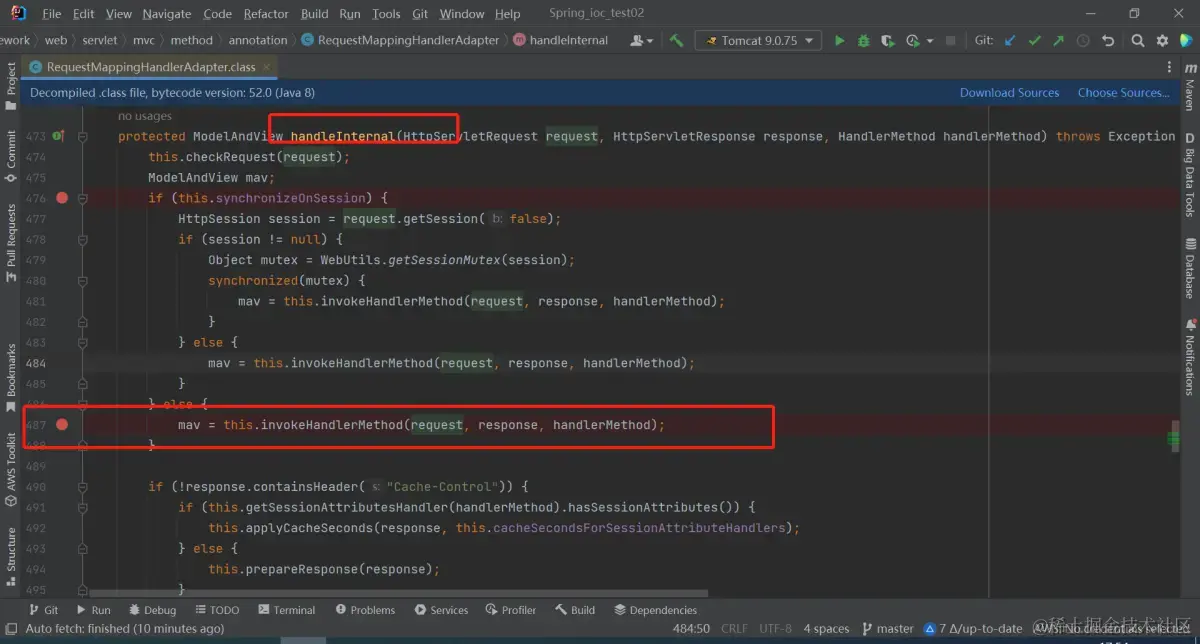The width and height of the screenshot is (1200, 644).
Task: Click the master git branch widget
Action: tap(887, 628)
